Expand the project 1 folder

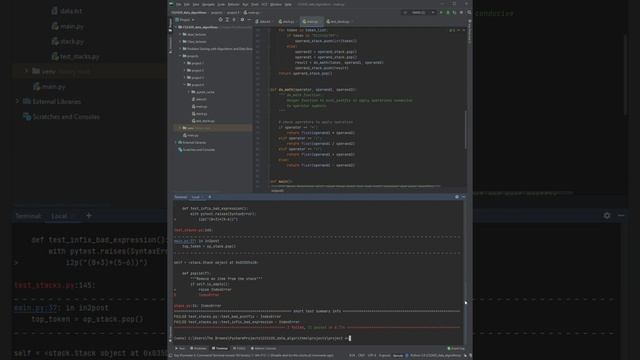pyautogui.click(x=184, y=63)
